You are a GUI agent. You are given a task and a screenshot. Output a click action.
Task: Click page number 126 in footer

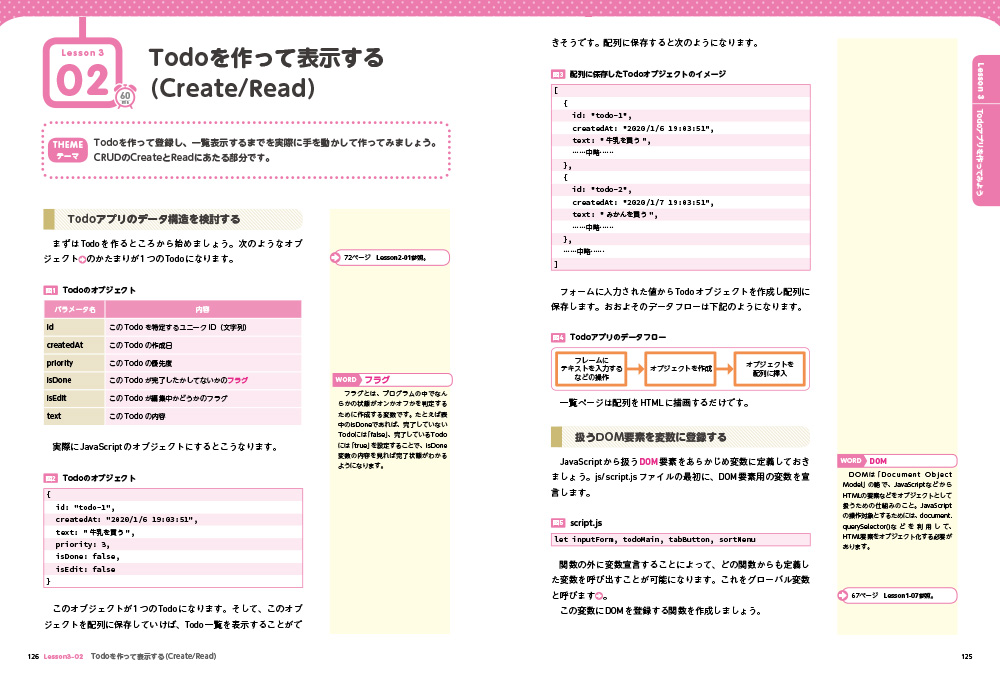pos(33,656)
